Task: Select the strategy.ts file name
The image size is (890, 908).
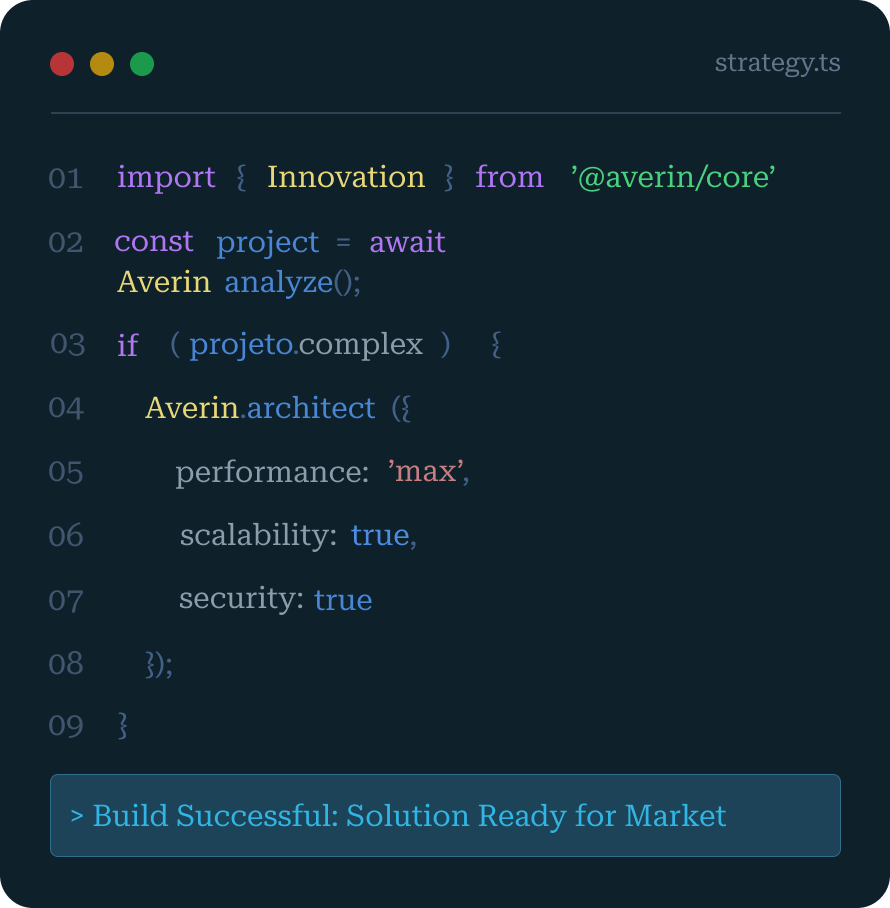Action: point(777,63)
